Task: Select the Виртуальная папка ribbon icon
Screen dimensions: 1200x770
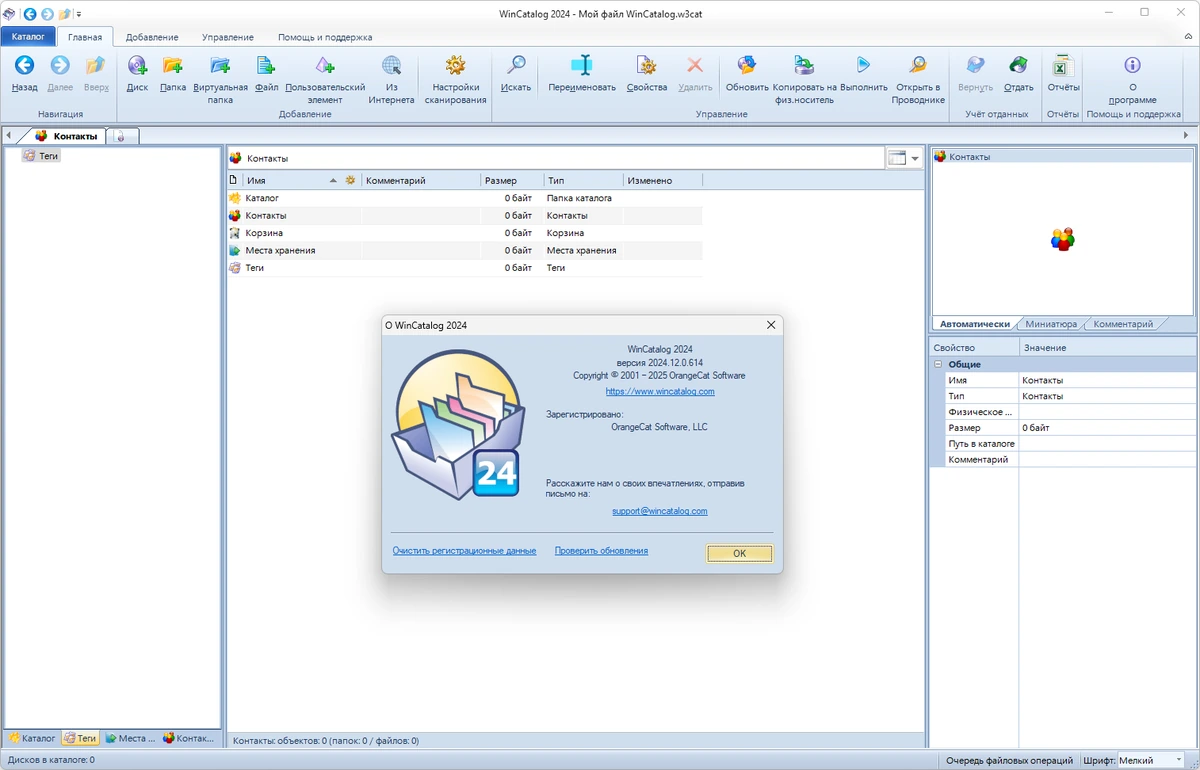Action: 220,66
